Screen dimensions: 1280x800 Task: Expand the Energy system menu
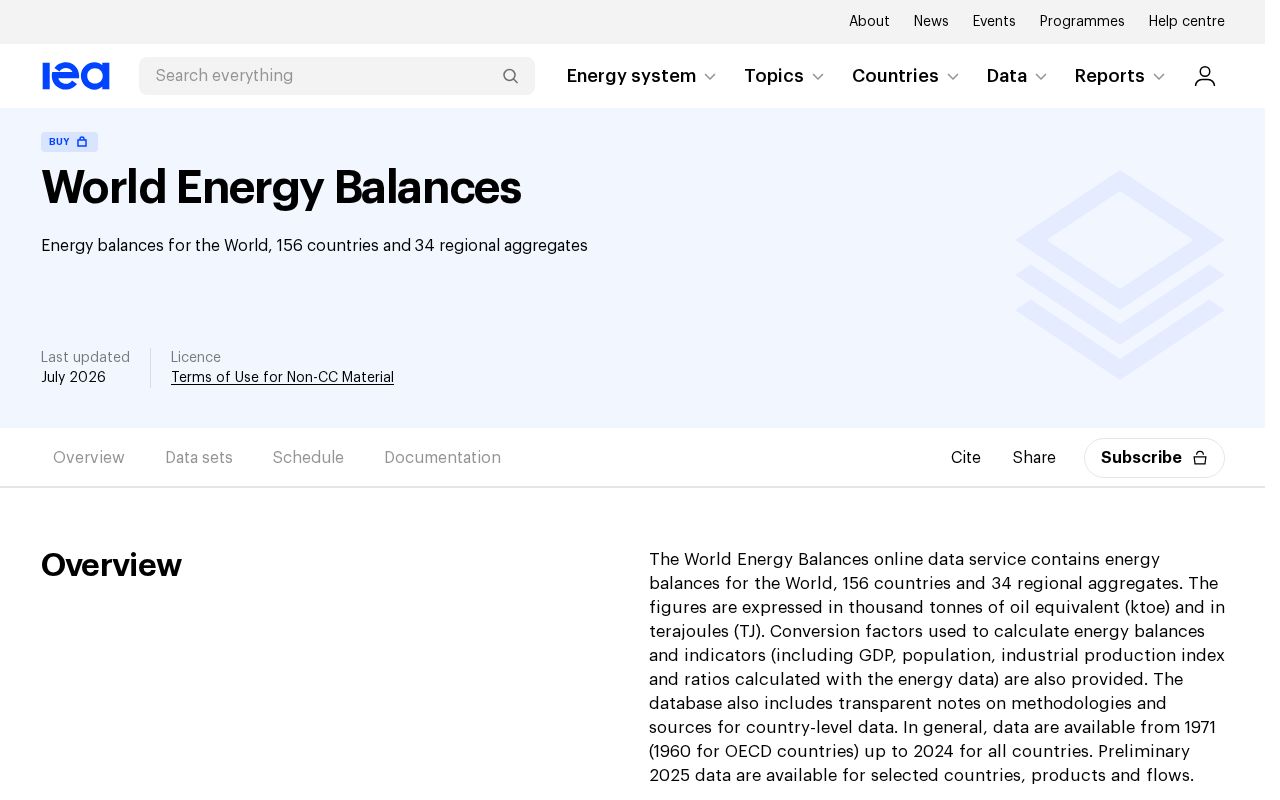click(642, 76)
